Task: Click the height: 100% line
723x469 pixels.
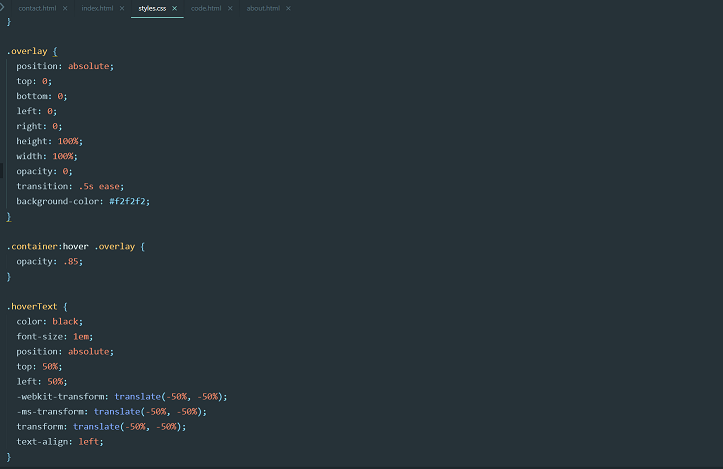Action: (x=50, y=141)
